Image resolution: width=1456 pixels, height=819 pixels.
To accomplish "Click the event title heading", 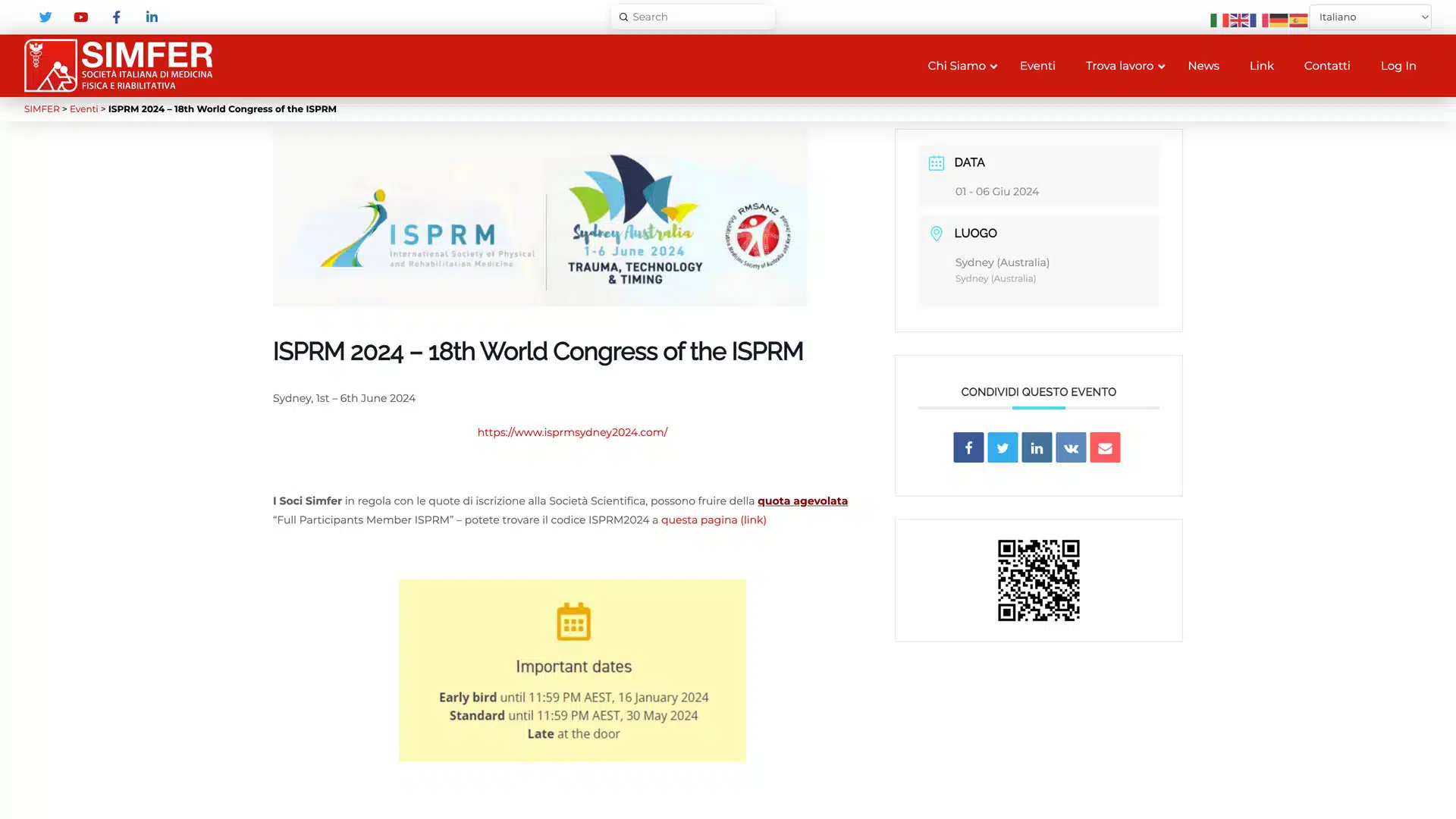I will (x=538, y=352).
